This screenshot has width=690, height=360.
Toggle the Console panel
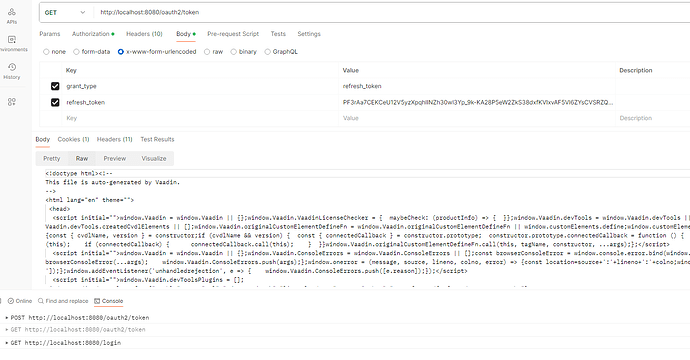pyautogui.click(x=109, y=301)
